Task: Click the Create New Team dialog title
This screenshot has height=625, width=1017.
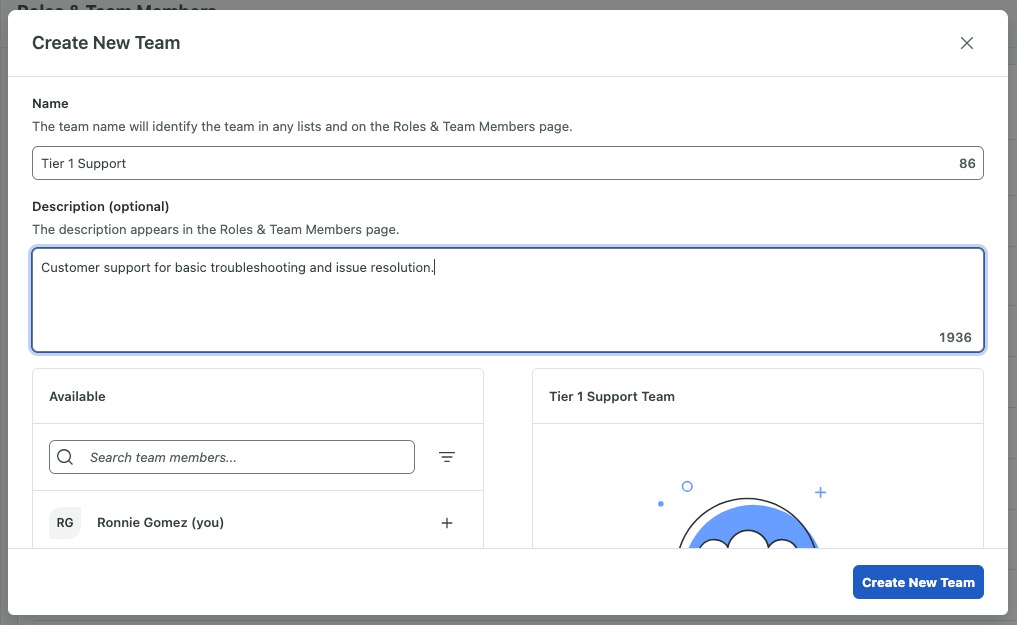Action: pos(106,43)
